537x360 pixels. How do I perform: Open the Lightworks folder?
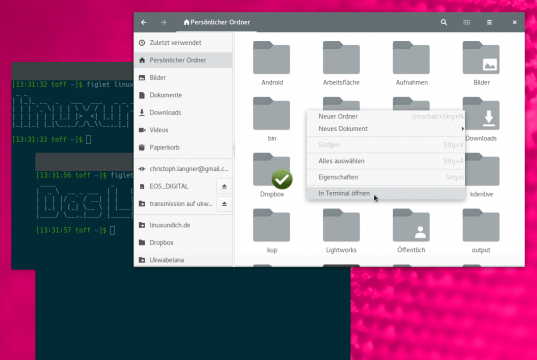pos(341,231)
